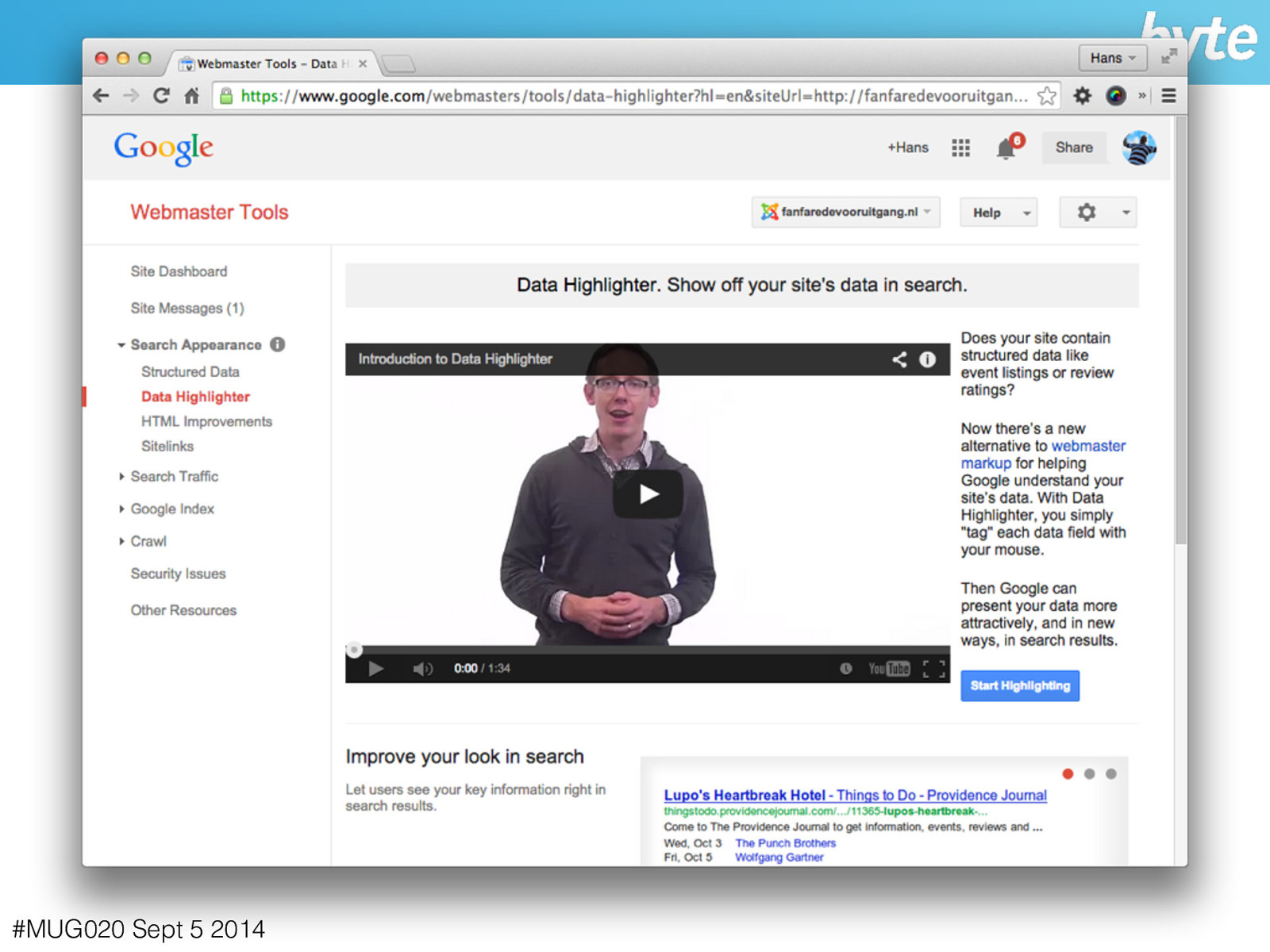Go to Structured Data
The width and height of the screenshot is (1270, 952).
pyautogui.click(x=190, y=371)
